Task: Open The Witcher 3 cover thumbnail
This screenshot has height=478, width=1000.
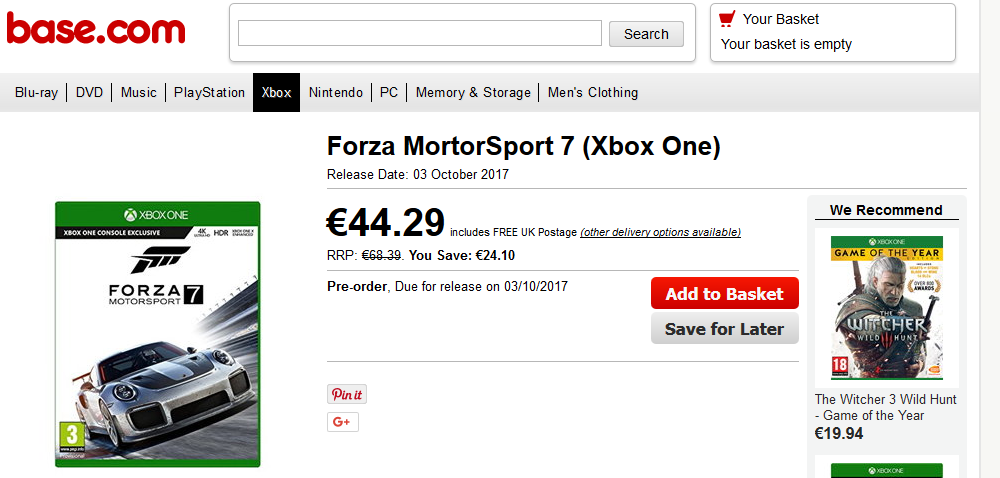Action: (887, 307)
